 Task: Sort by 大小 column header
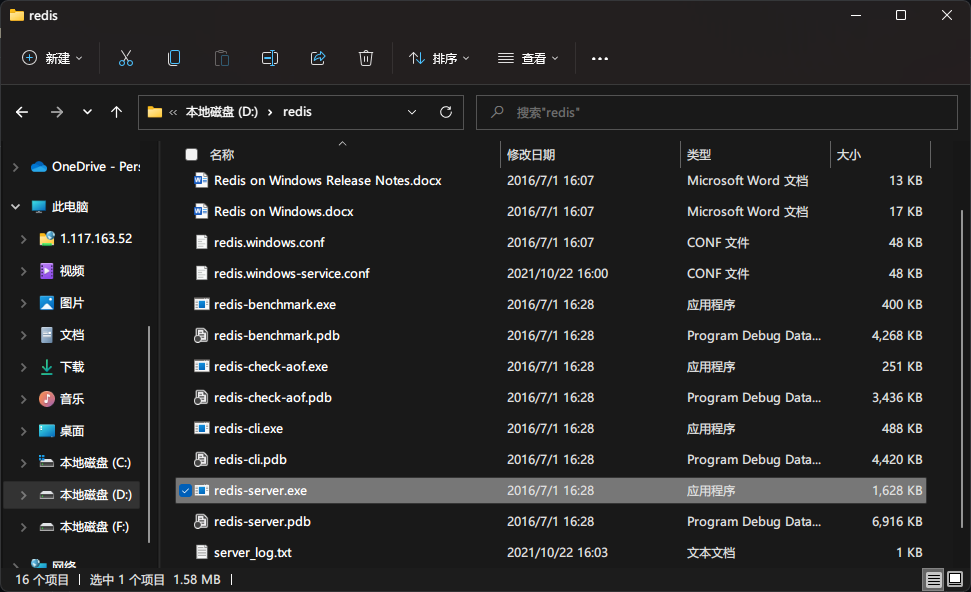(x=848, y=154)
